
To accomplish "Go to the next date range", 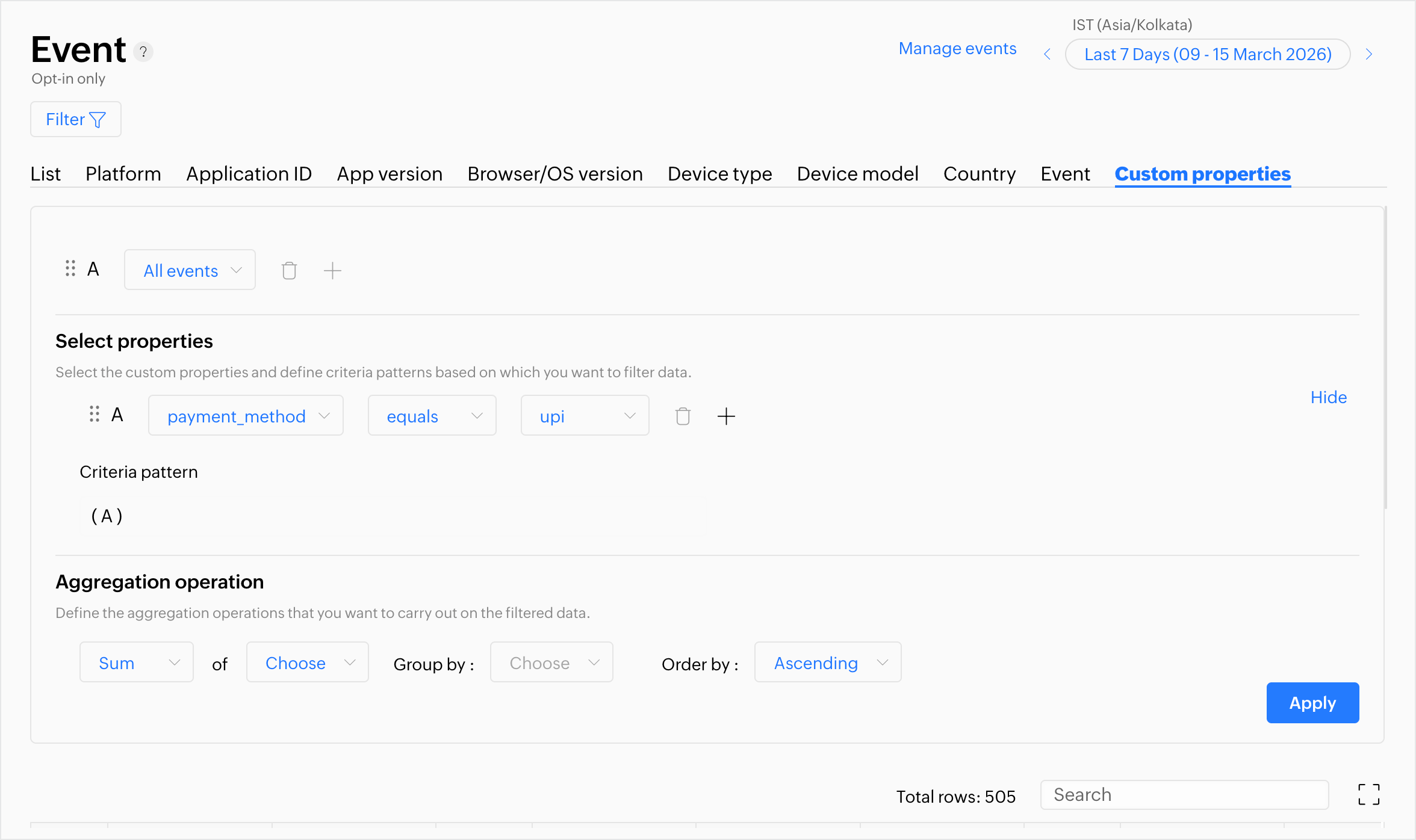I will pos(1369,54).
